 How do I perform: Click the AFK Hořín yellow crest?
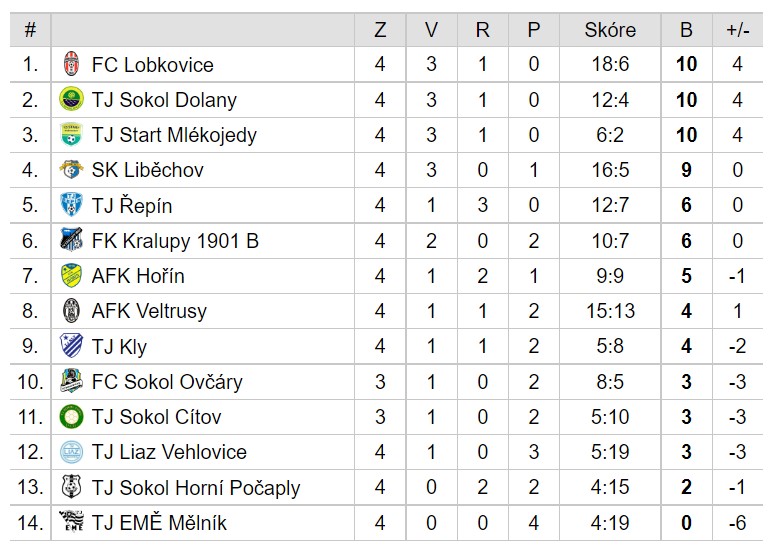71,275
